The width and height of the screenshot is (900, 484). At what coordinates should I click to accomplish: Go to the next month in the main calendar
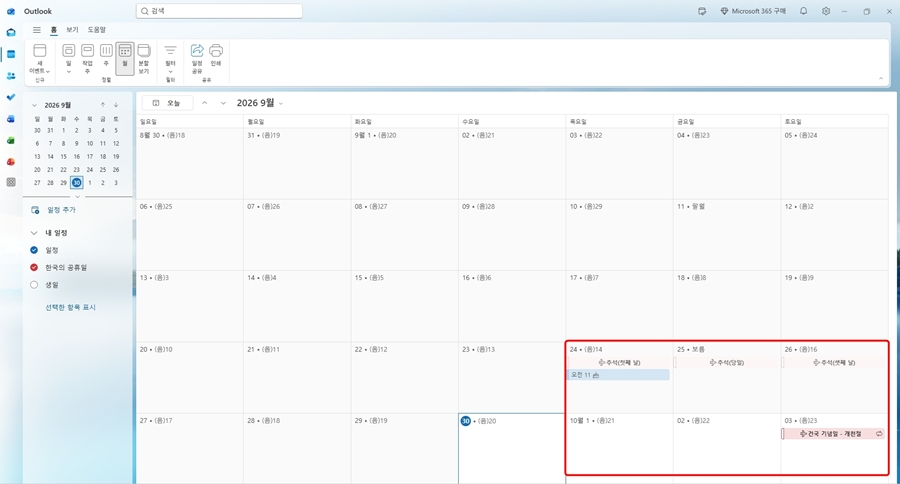(223, 103)
